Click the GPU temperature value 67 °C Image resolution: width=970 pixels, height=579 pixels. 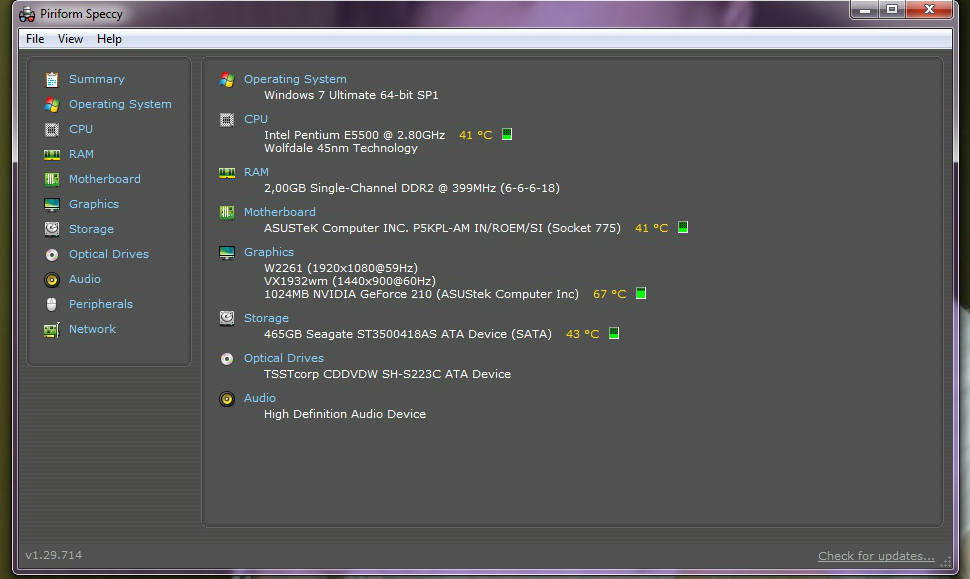609,294
